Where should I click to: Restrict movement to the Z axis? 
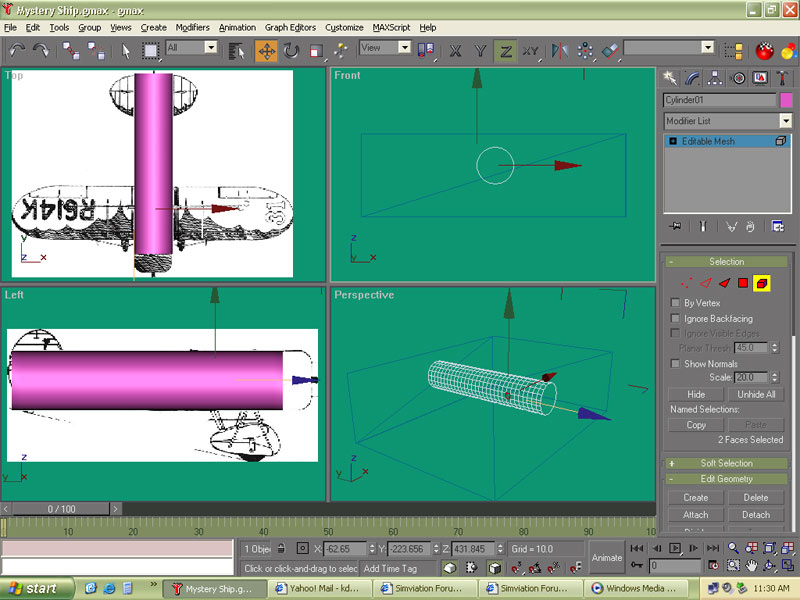coord(506,49)
